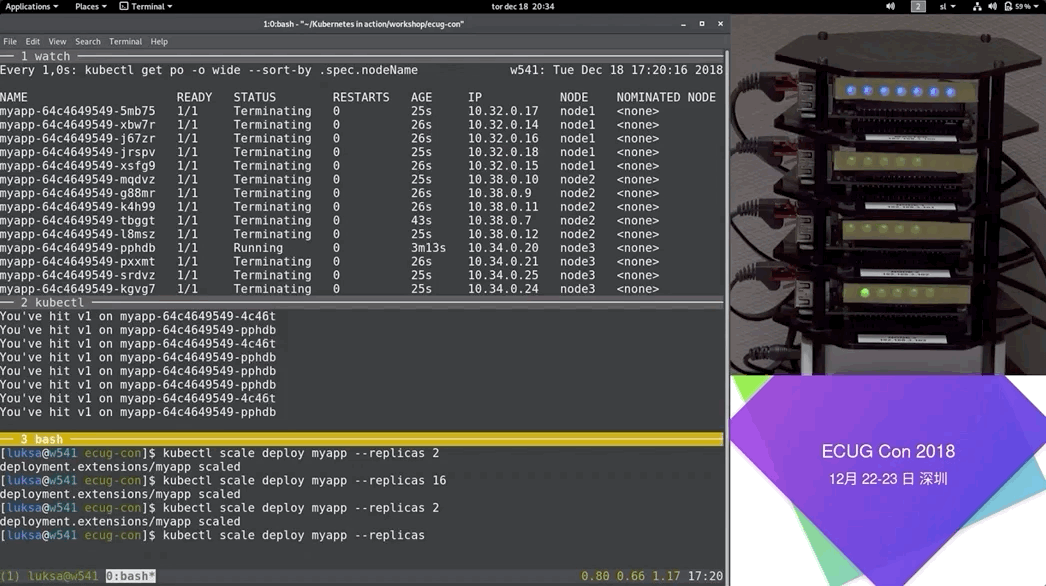Click the RESTARTS column header
Image resolution: width=1046 pixels, height=586 pixels.
pos(361,97)
